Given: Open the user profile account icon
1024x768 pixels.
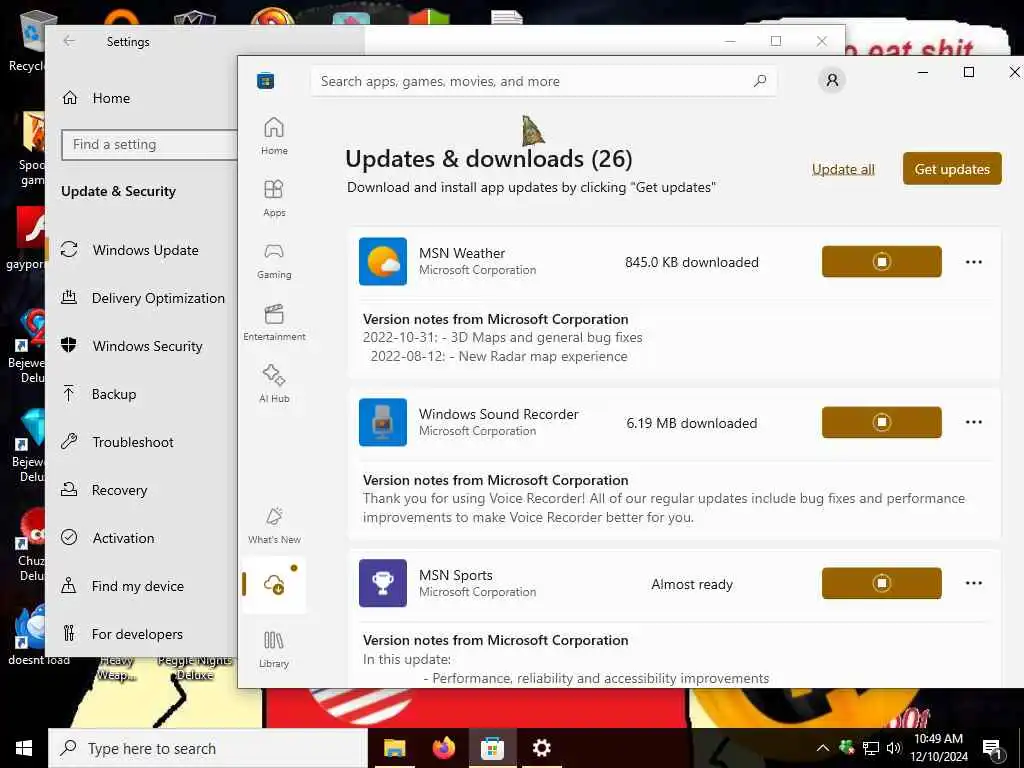Looking at the screenshot, I should [832, 80].
